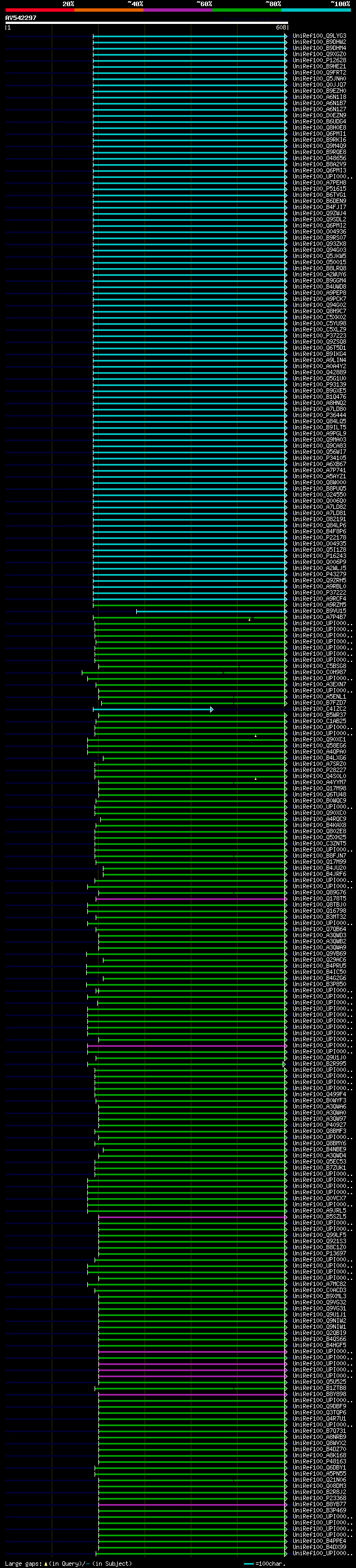
Task: Select the UniRef100_Q93ZK8 label
Action: click(319, 244)
